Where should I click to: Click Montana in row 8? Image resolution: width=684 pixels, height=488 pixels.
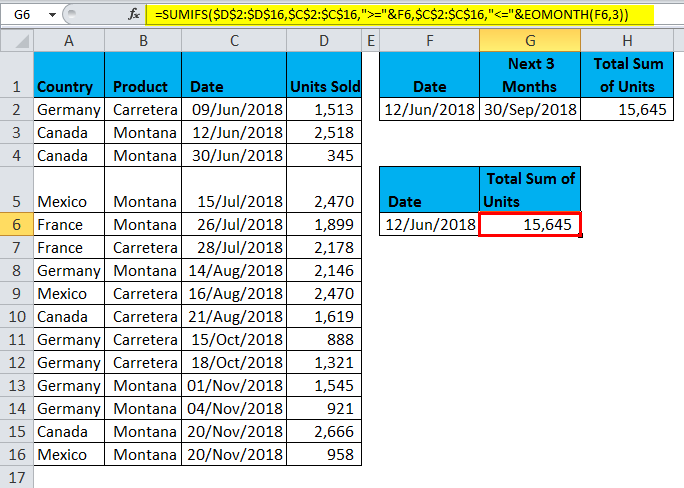point(143,270)
